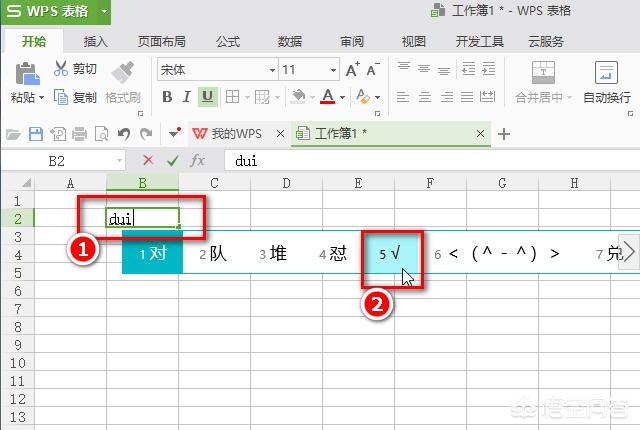Select row 7 header
640x430 pixels.
point(18,308)
